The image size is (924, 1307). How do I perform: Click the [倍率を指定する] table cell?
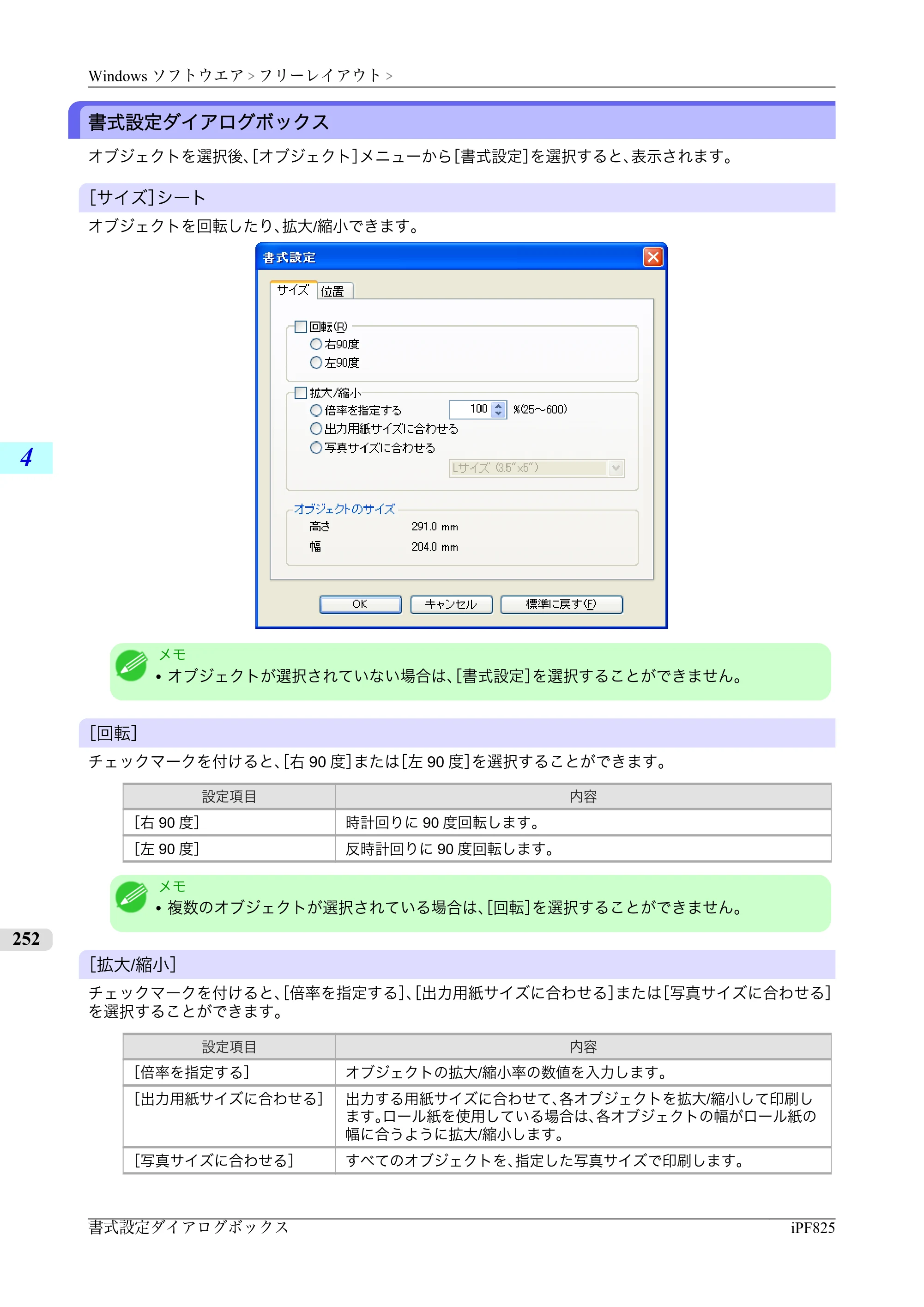tap(229, 1072)
